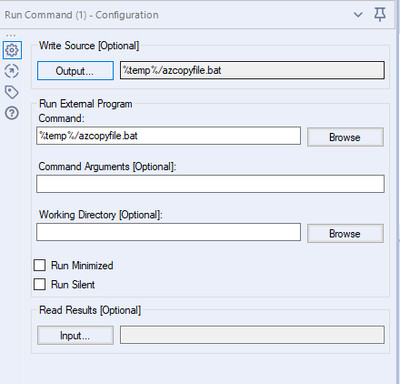
Task: Open the Help question mark icon
Action: point(12,113)
